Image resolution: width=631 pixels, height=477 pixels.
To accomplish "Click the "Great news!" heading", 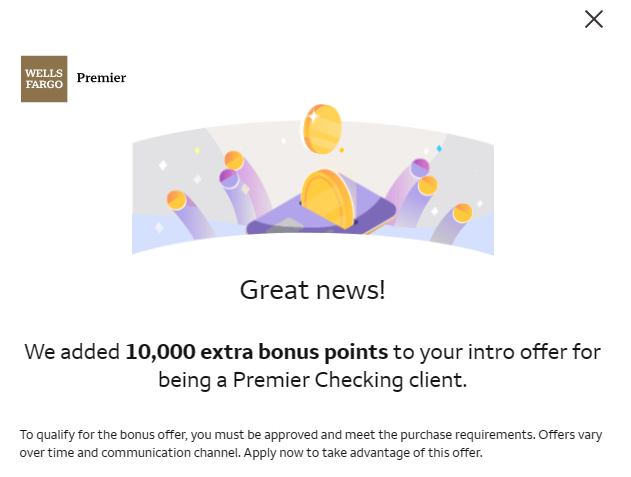I will (x=312, y=291).
